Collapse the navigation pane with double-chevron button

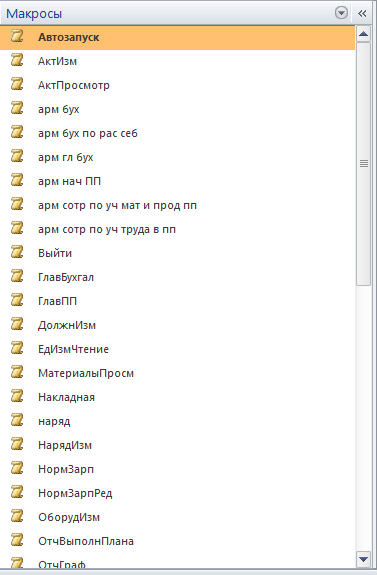click(x=362, y=13)
